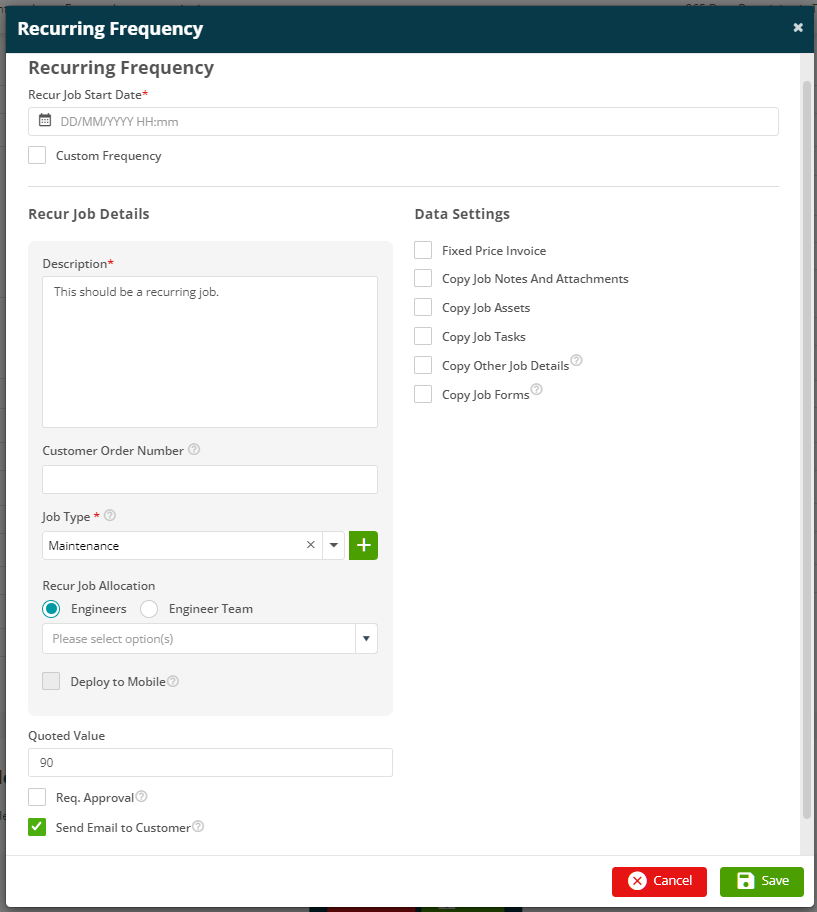Enable the Copy Job Forms checkbox
Image resolution: width=817 pixels, height=912 pixels.
tap(423, 394)
